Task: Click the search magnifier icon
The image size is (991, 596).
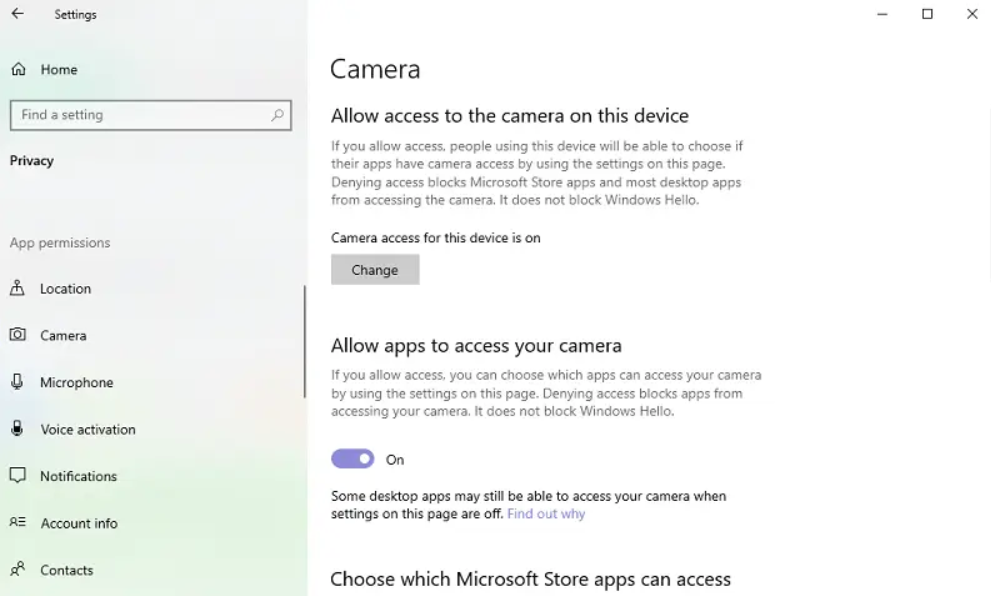Action: [278, 115]
